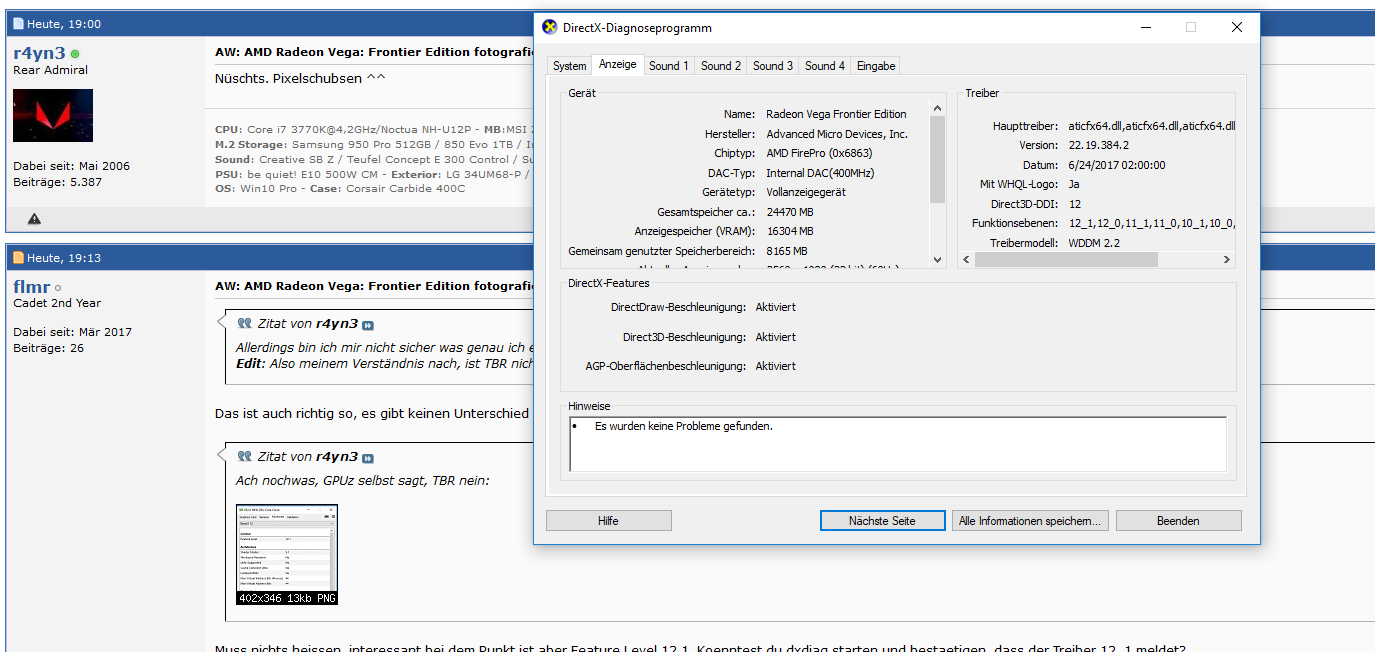This screenshot has width=1375, height=652.
Task: Click quote mark icon of first quote
Action: pos(245,324)
